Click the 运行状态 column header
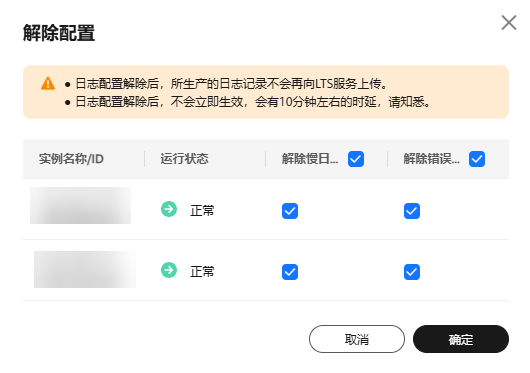This screenshot has width=530, height=373. pyautogui.click(x=184, y=159)
